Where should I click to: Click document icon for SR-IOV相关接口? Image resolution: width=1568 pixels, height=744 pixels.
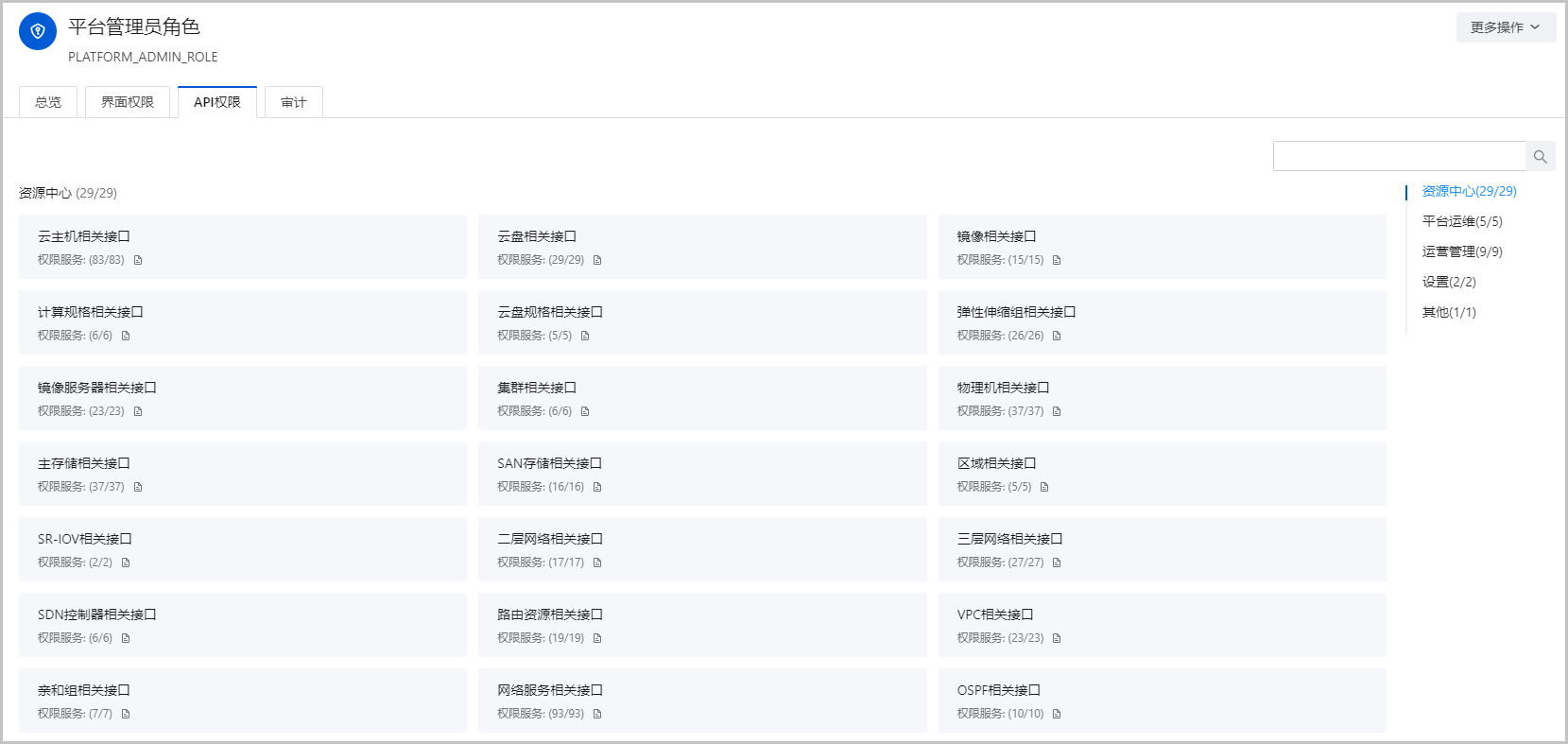[x=126, y=562]
